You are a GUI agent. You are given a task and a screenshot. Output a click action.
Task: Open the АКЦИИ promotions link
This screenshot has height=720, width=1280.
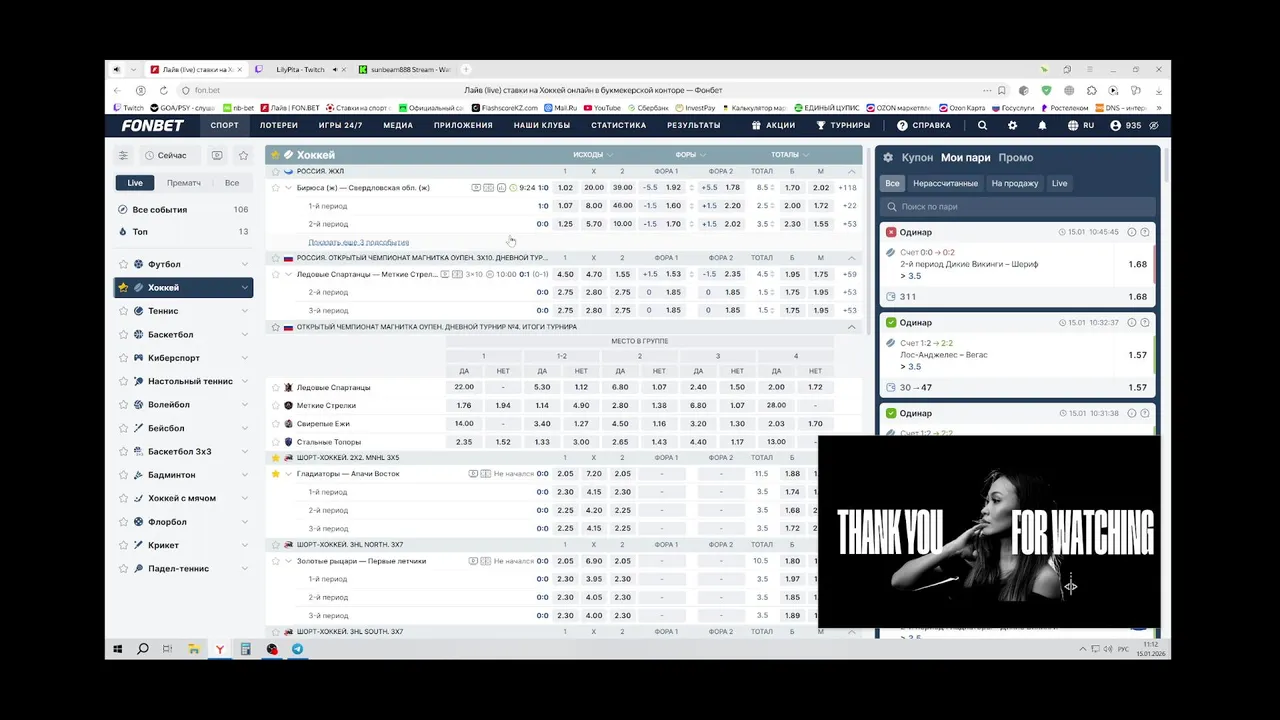point(773,126)
